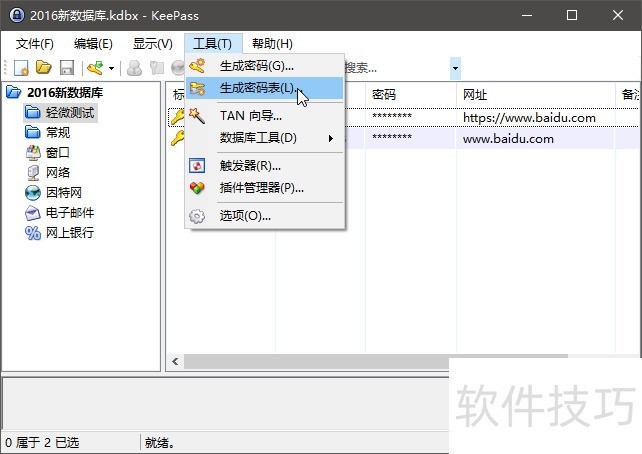
Task: Click the 触发器 menu item
Action: [250, 165]
